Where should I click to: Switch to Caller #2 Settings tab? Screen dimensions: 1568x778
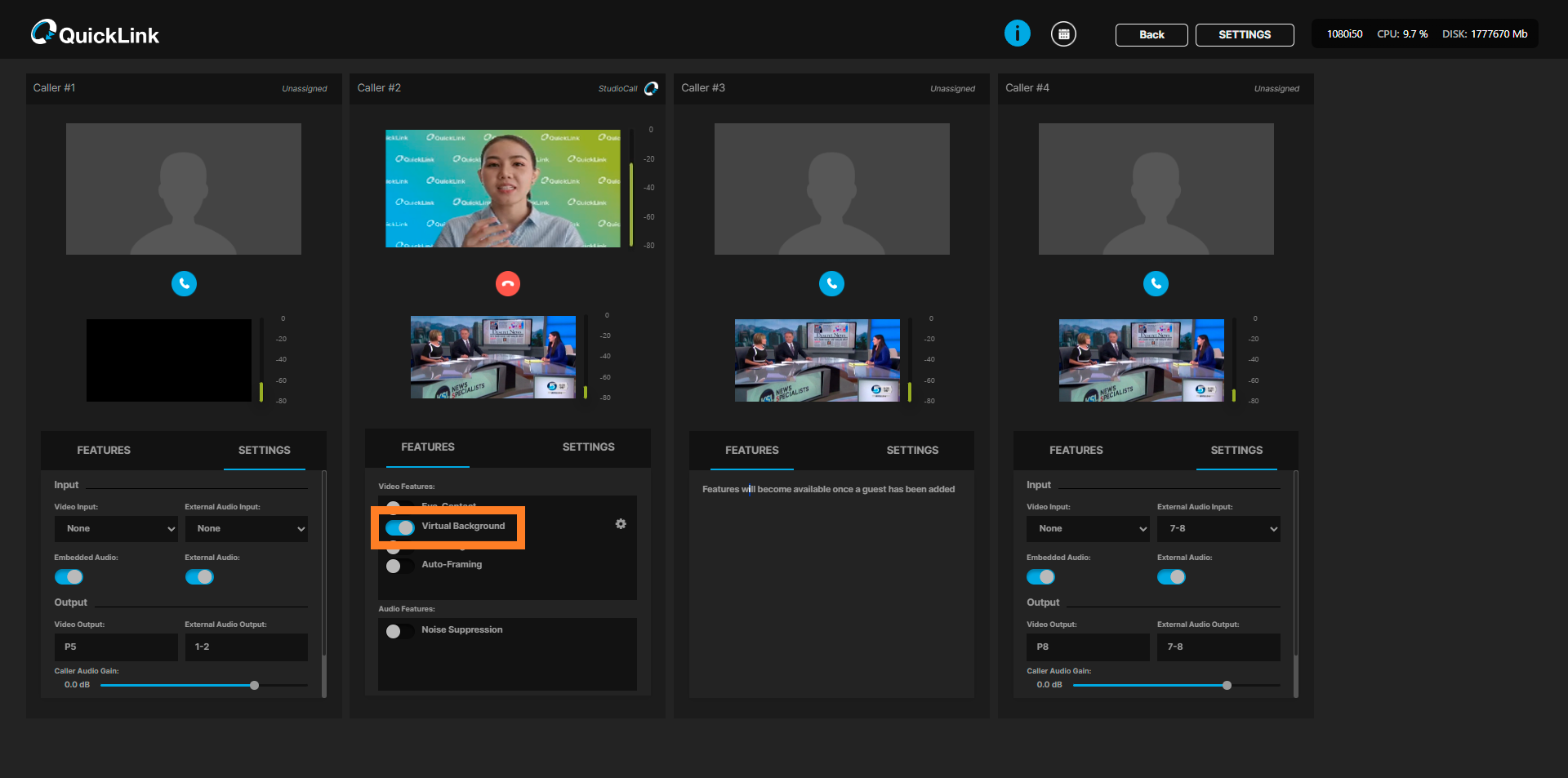[x=588, y=447]
